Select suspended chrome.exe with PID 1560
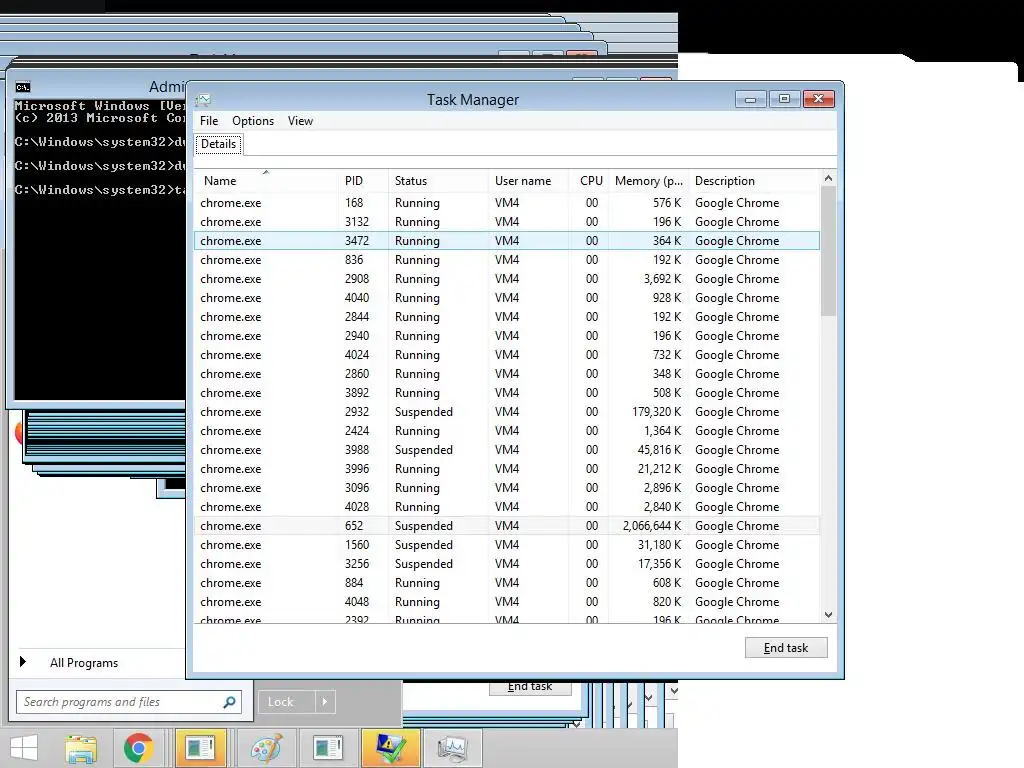This screenshot has height=768, width=1024. click(x=507, y=545)
